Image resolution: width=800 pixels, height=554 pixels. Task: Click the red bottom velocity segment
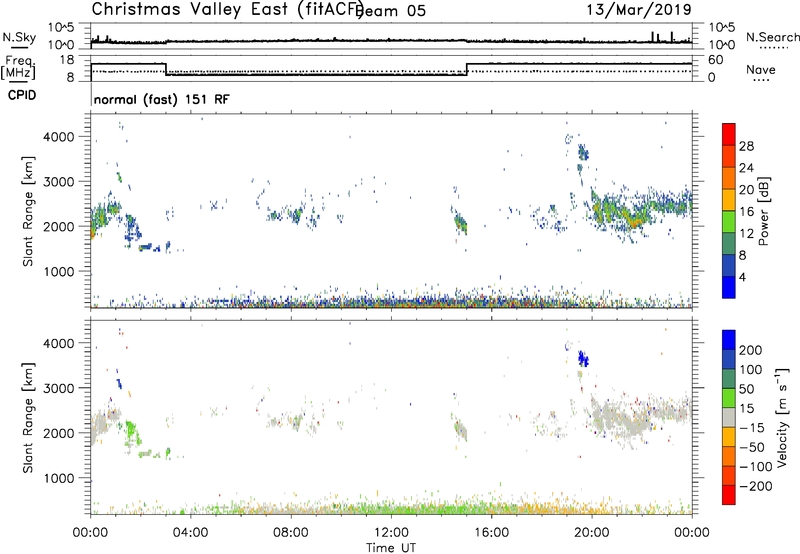click(729, 495)
